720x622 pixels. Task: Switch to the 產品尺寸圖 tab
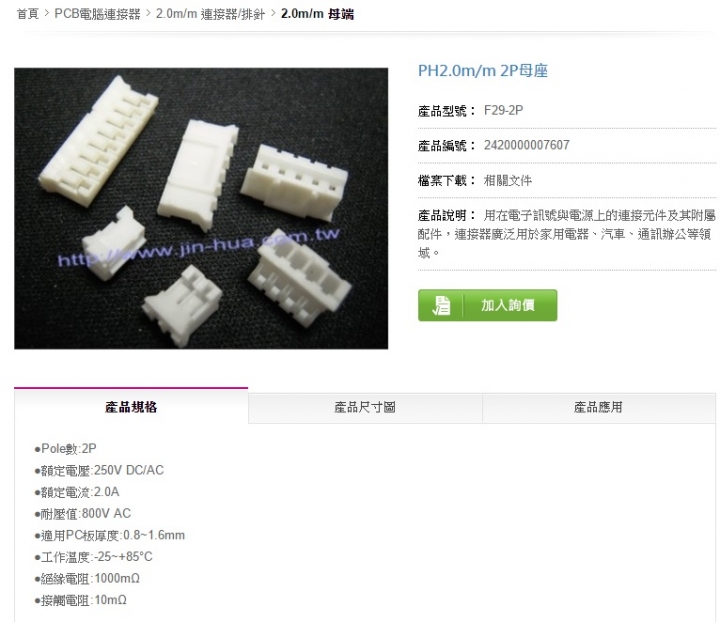tap(365, 408)
